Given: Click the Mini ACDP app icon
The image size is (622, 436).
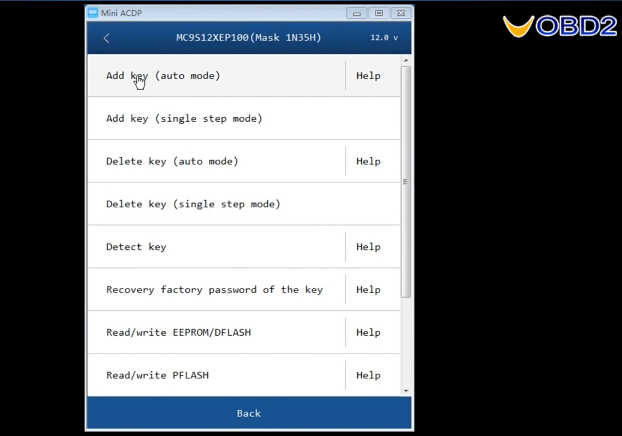Looking at the screenshot, I should pos(93,13).
